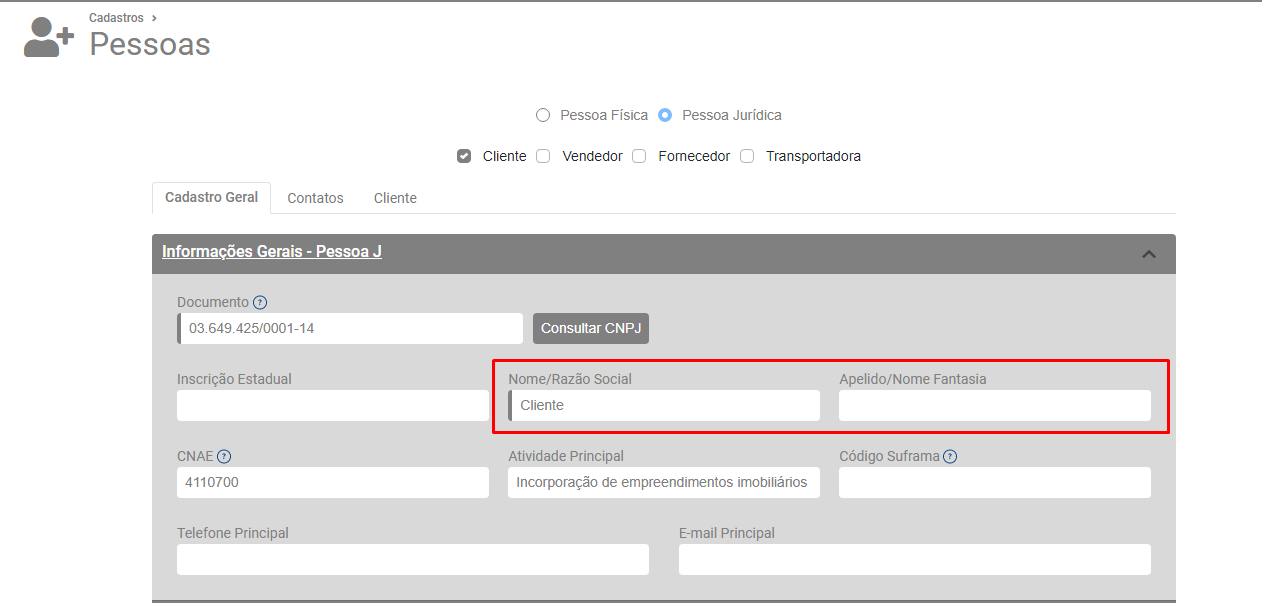Select the Pessoa Jurídica radio button
1262x603 pixels.
point(665,115)
